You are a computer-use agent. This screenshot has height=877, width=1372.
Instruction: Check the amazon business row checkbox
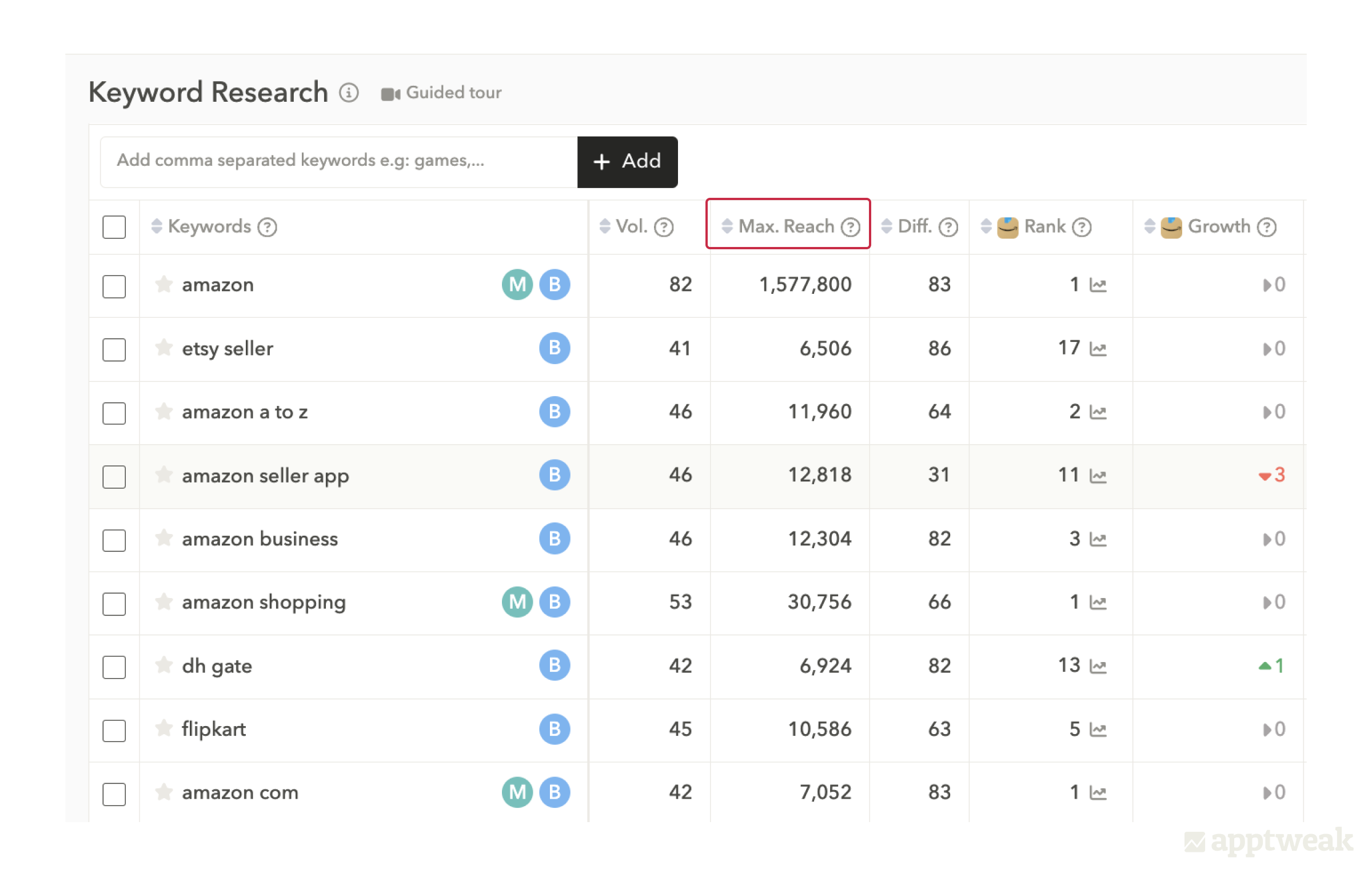114,540
